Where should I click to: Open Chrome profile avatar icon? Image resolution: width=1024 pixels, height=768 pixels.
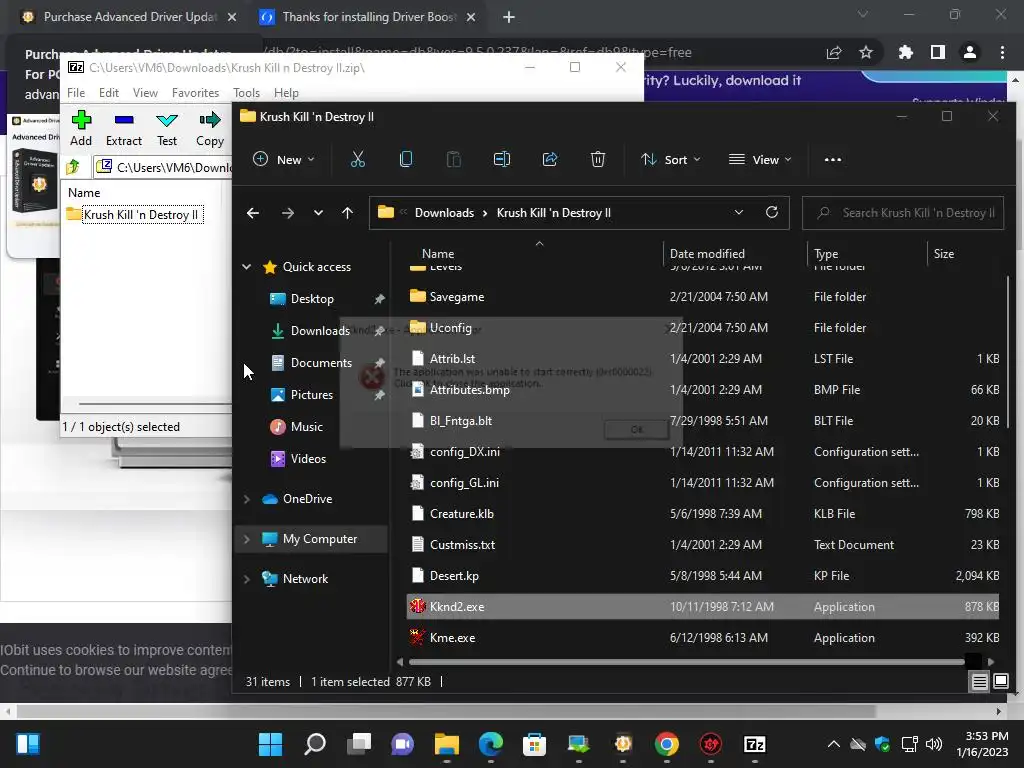[x=970, y=52]
